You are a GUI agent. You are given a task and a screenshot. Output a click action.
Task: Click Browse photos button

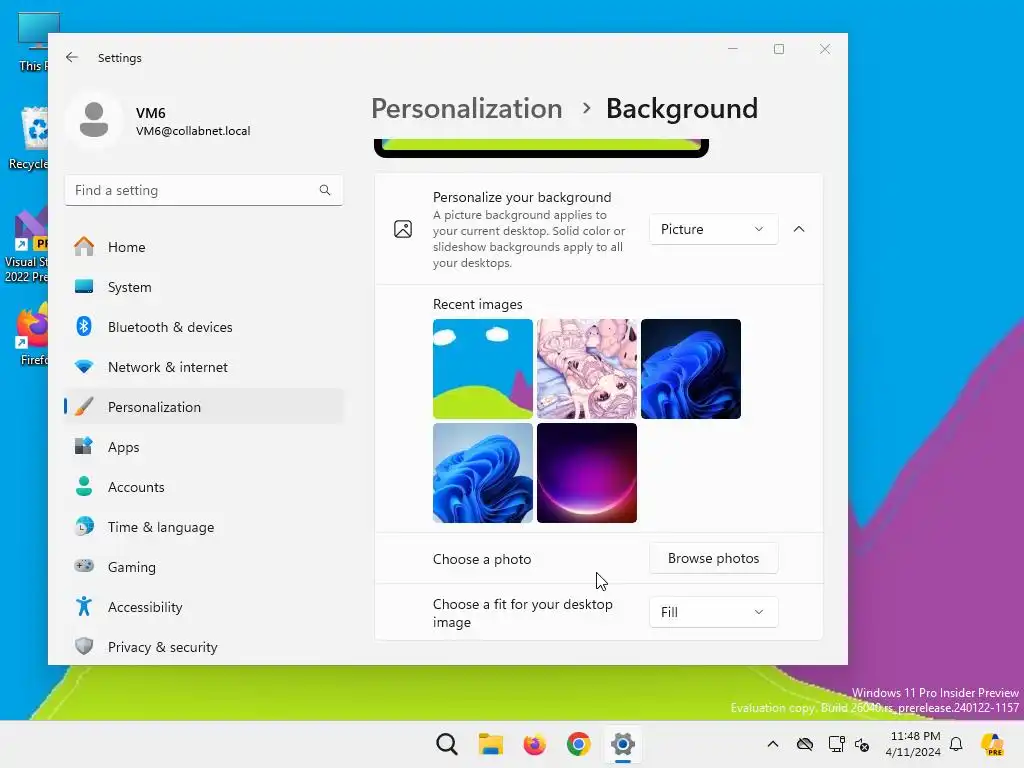[713, 558]
